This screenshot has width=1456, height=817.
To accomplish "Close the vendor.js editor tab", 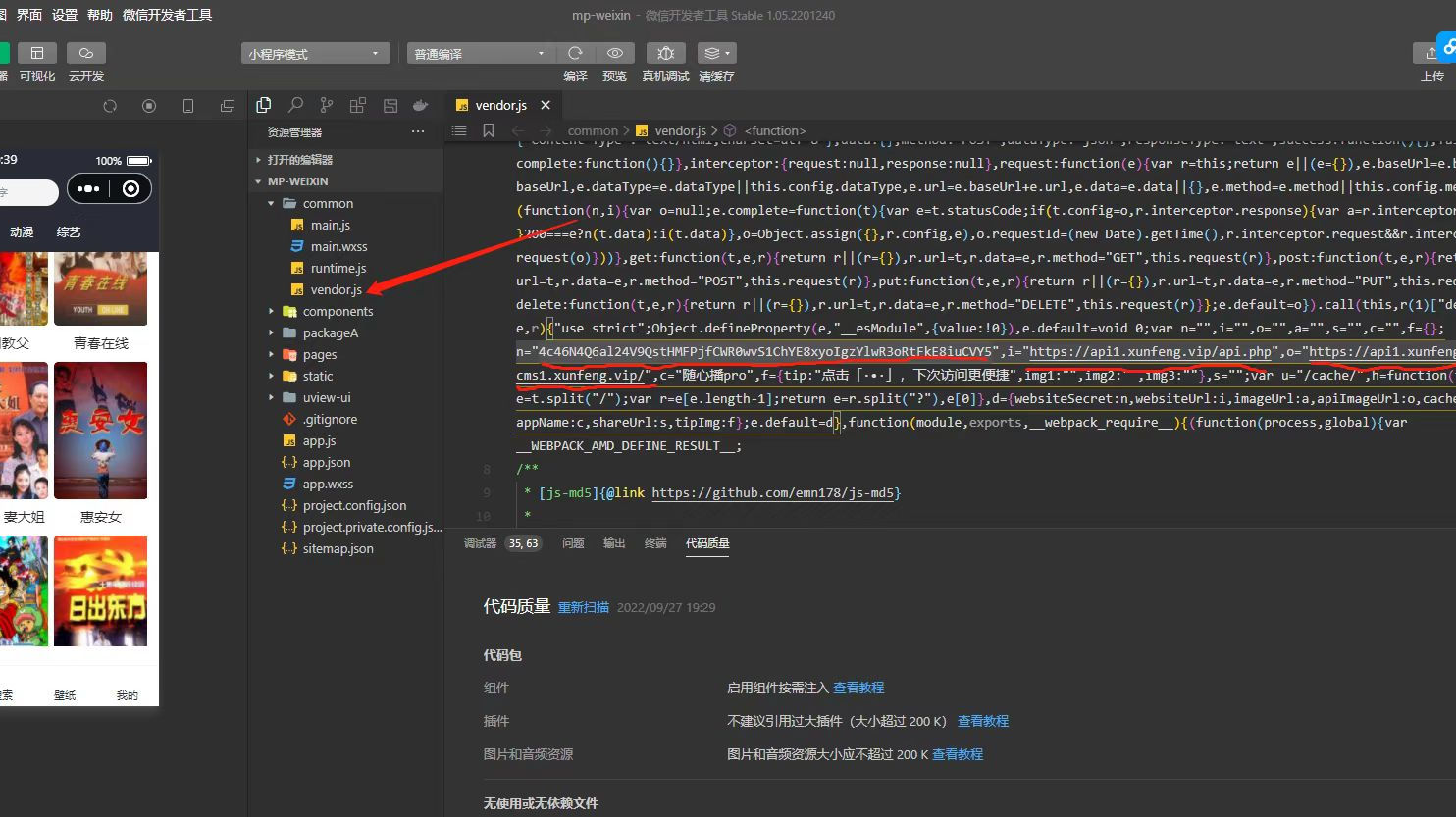I will [x=546, y=105].
